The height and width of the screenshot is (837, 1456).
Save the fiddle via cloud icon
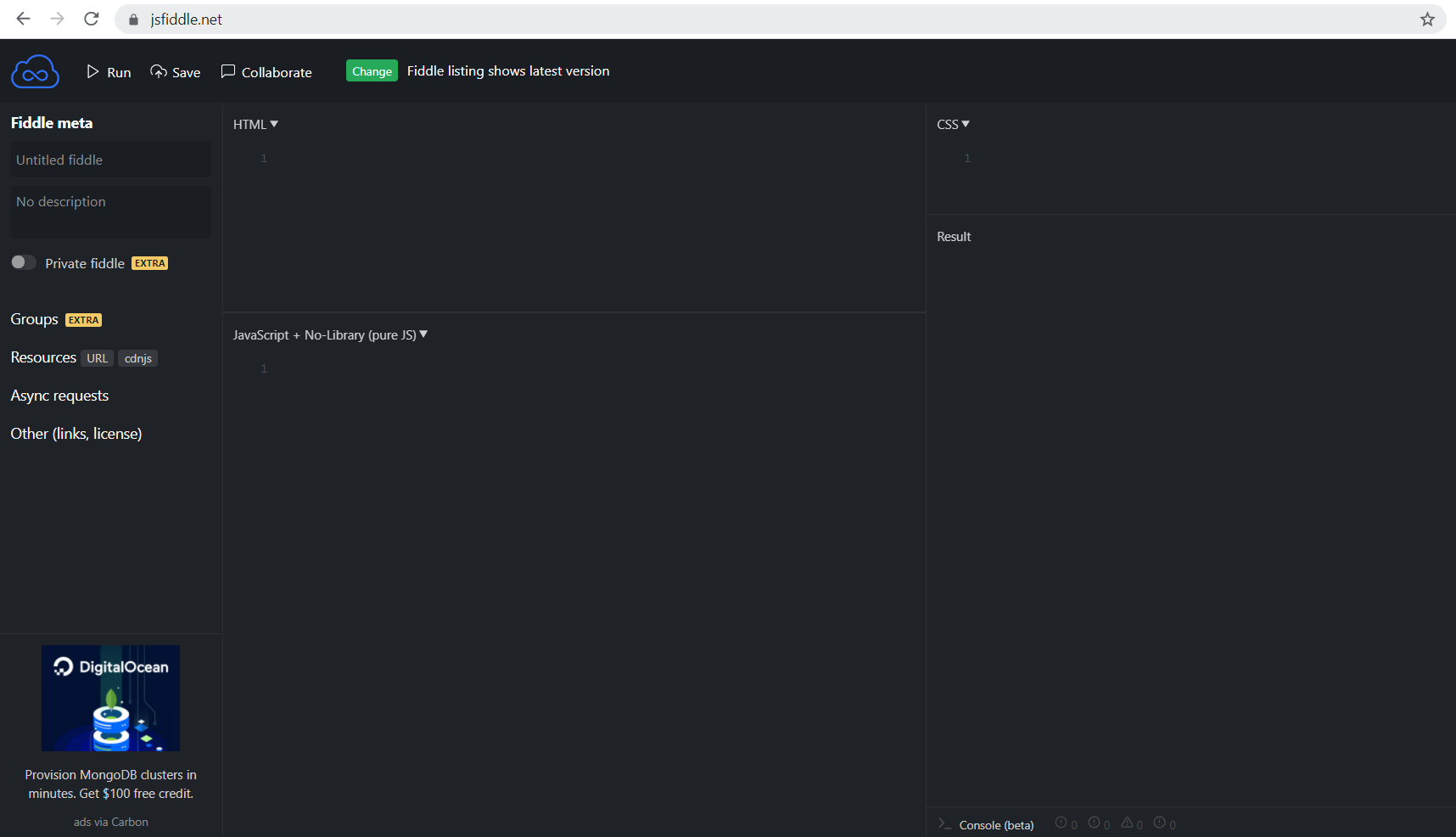tap(176, 72)
